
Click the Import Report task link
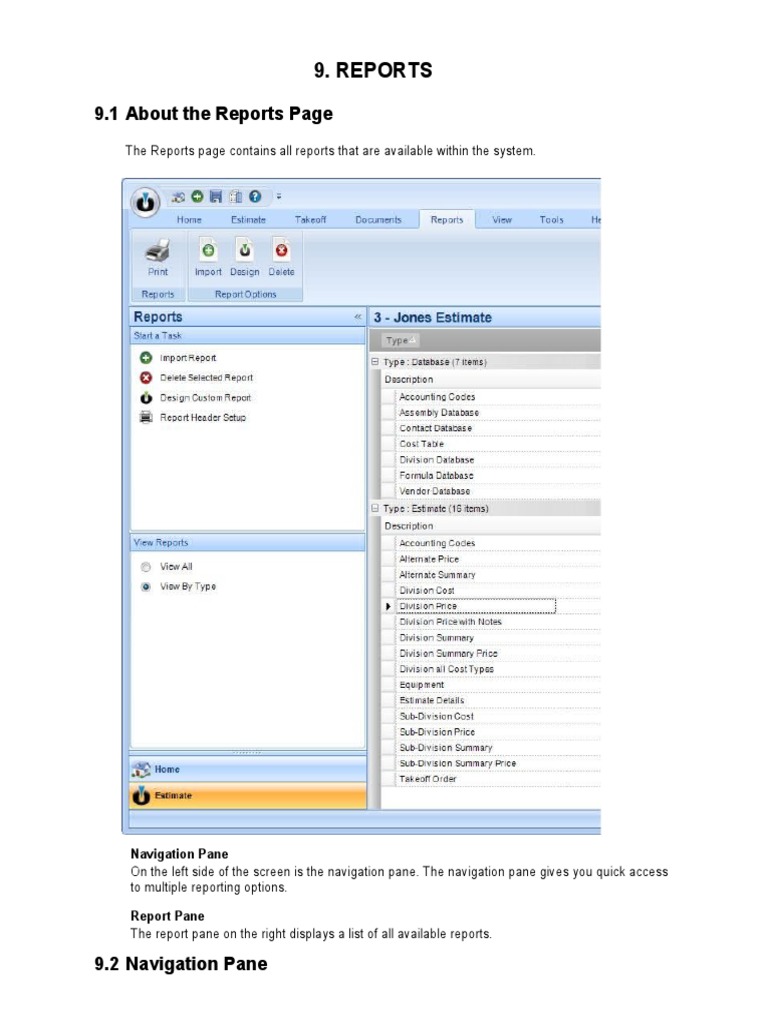point(188,358)
